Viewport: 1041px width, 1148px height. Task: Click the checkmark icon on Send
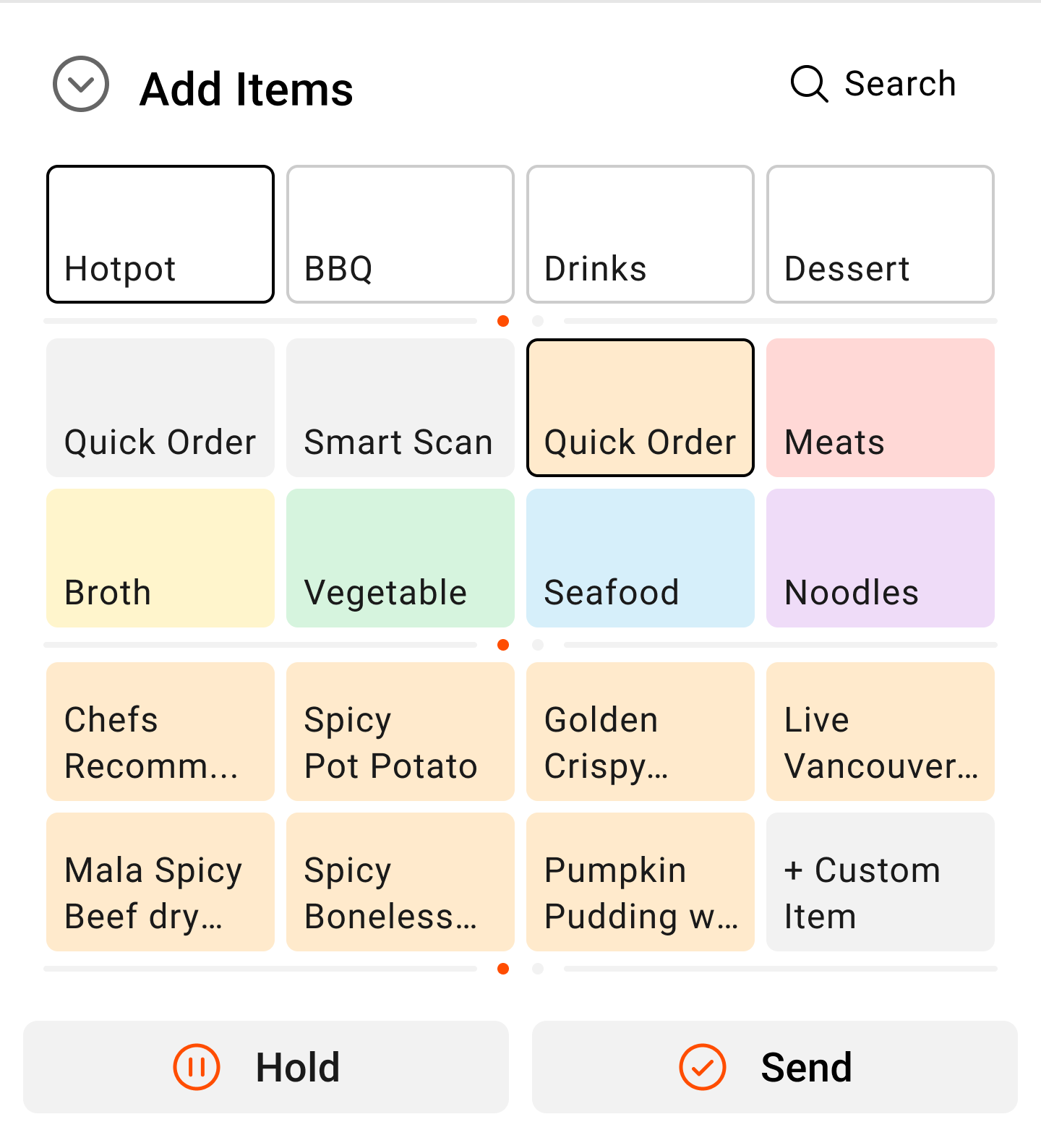(x=703, y=1067)
